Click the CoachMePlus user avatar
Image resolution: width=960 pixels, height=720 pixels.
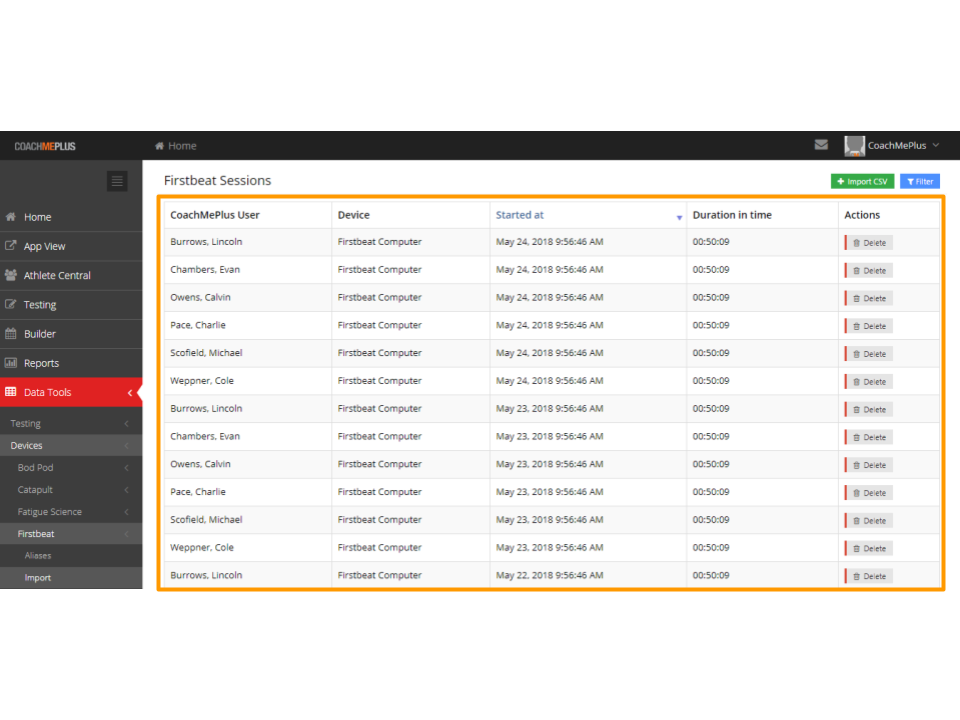pyautogui.click(x=854, y=146)
